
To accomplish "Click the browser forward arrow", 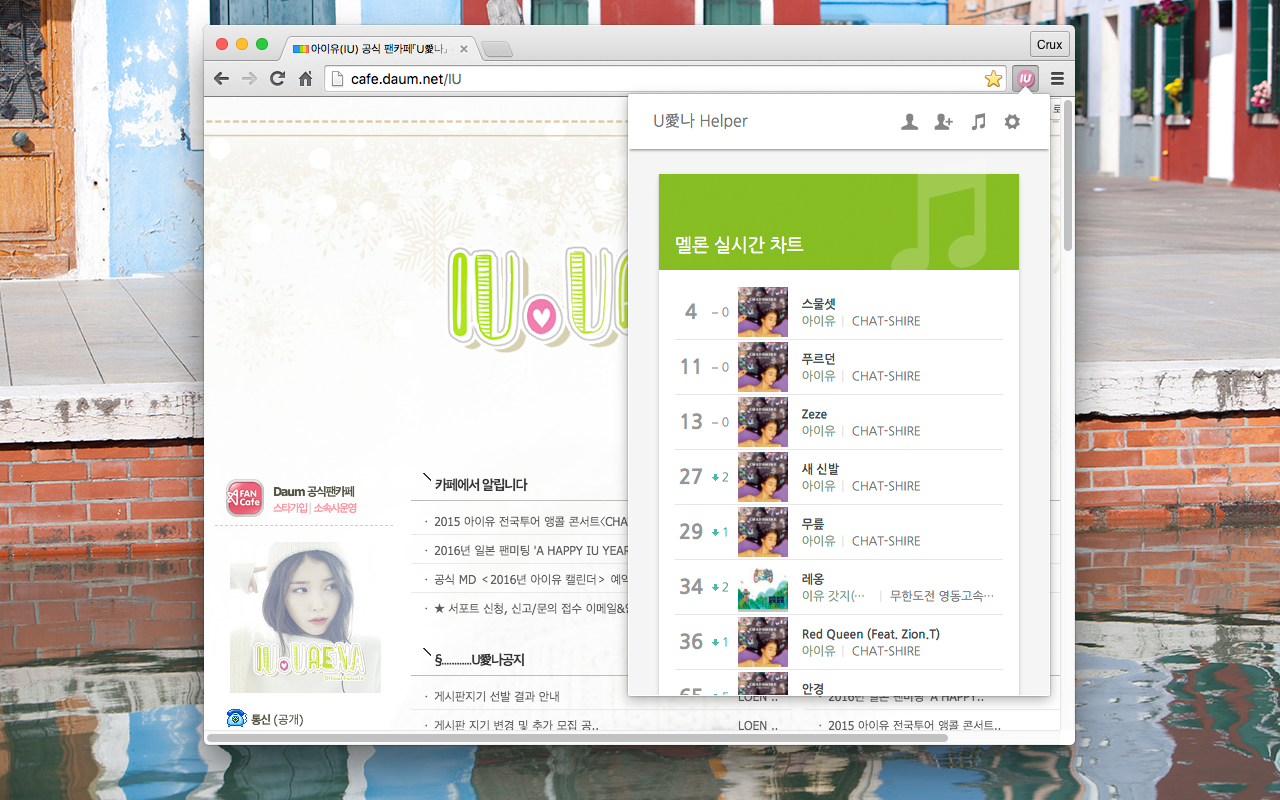I will click(x=249, y=78).
